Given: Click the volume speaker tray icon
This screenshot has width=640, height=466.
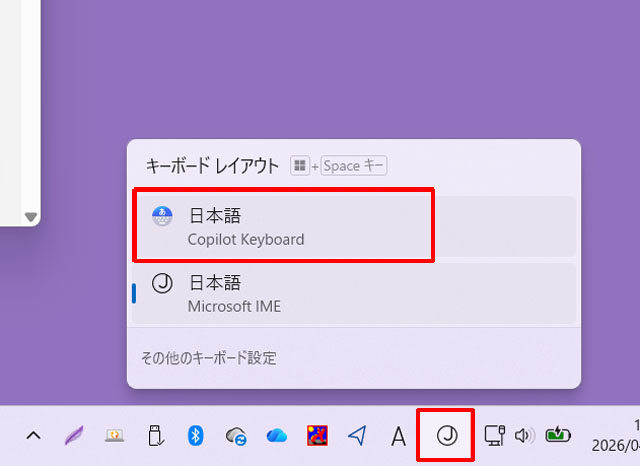Looking at the screenshot, I should (x=524, y=435).
